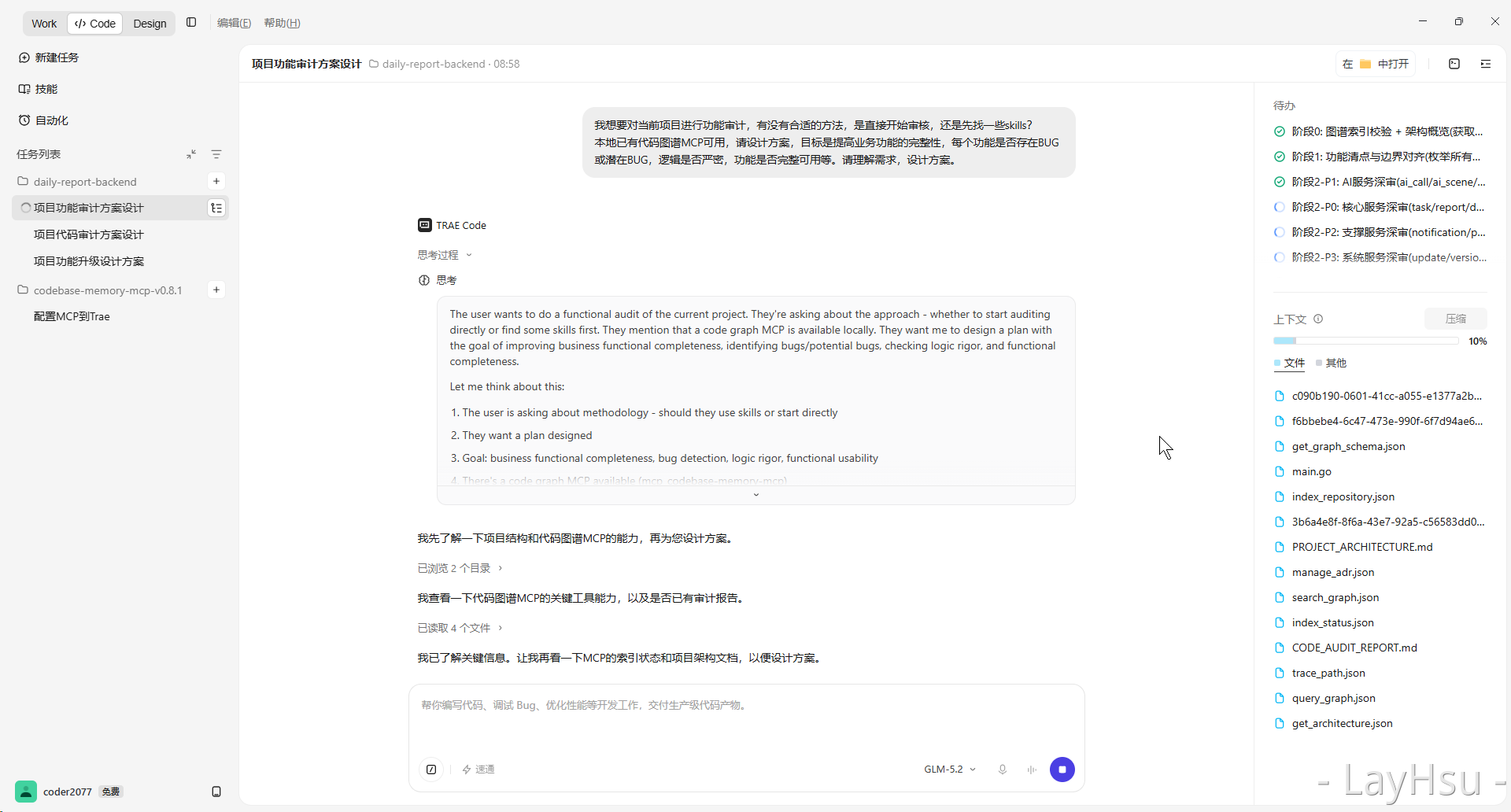Select the 其他 context tab
Image resolution: width=1511 pixels, height=812 pixels.
click(x=1332, y=363)
